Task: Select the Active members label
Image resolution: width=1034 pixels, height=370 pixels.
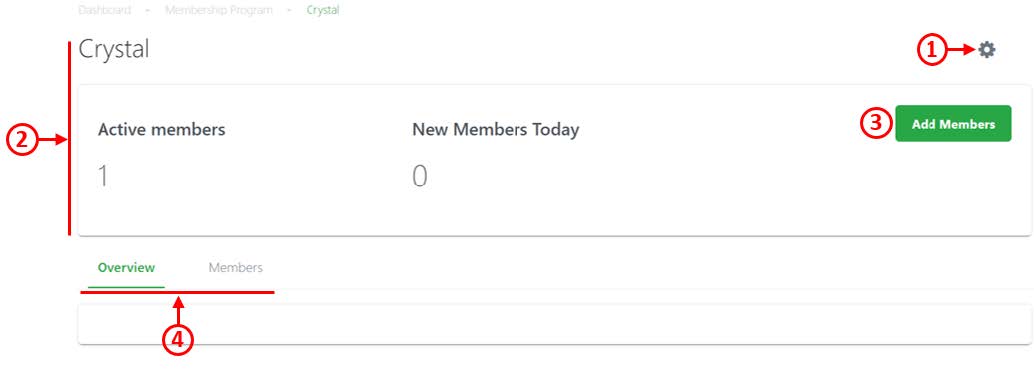Action: point(162,129)
